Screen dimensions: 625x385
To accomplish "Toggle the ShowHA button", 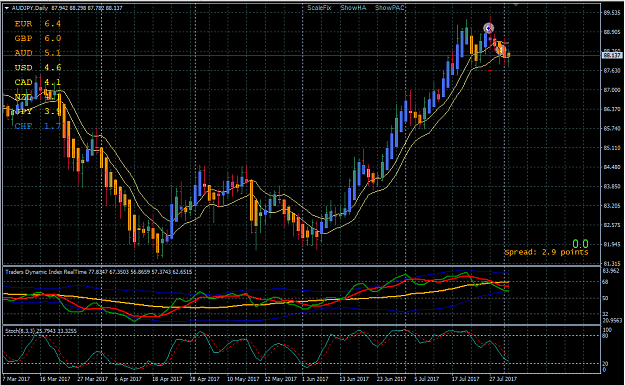I will pos(353,8).
